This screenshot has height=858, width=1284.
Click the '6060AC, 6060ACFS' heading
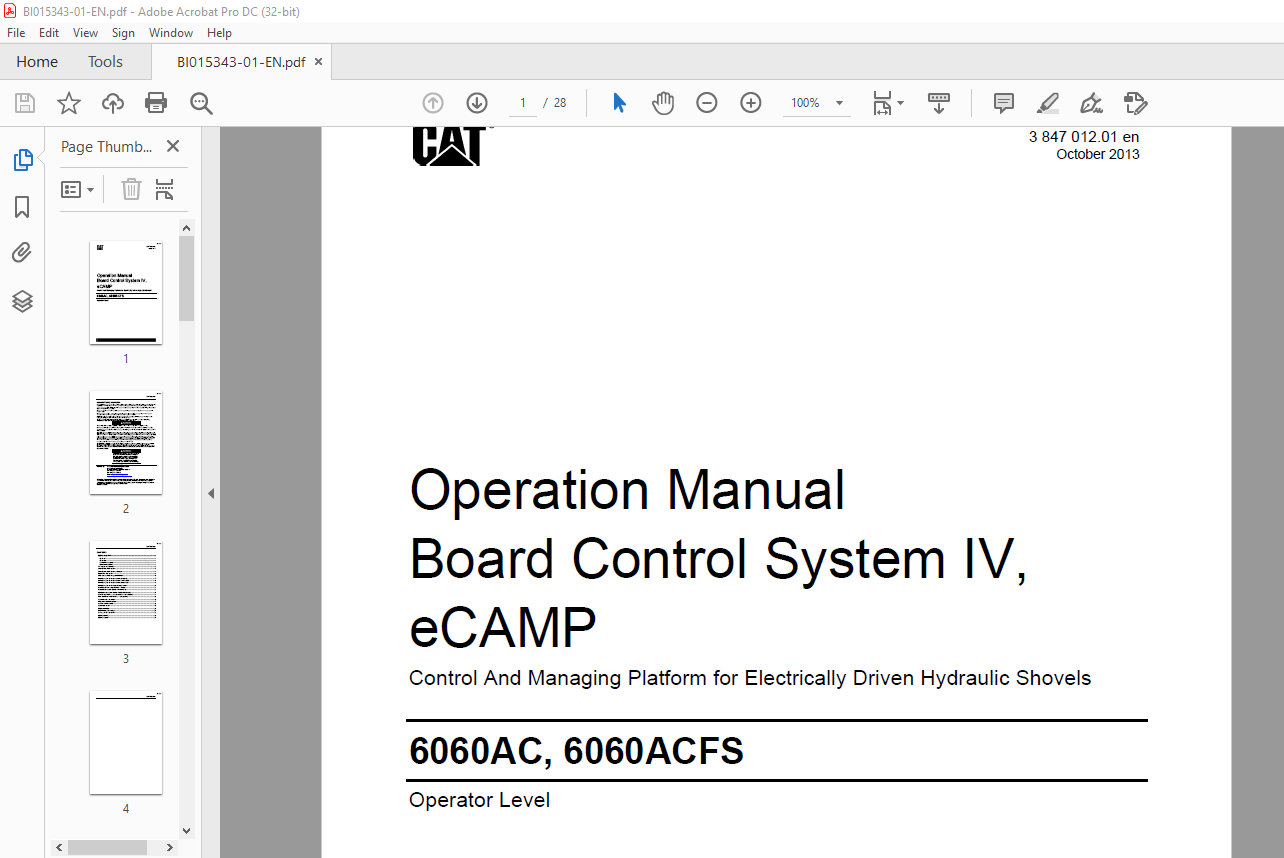576,751
